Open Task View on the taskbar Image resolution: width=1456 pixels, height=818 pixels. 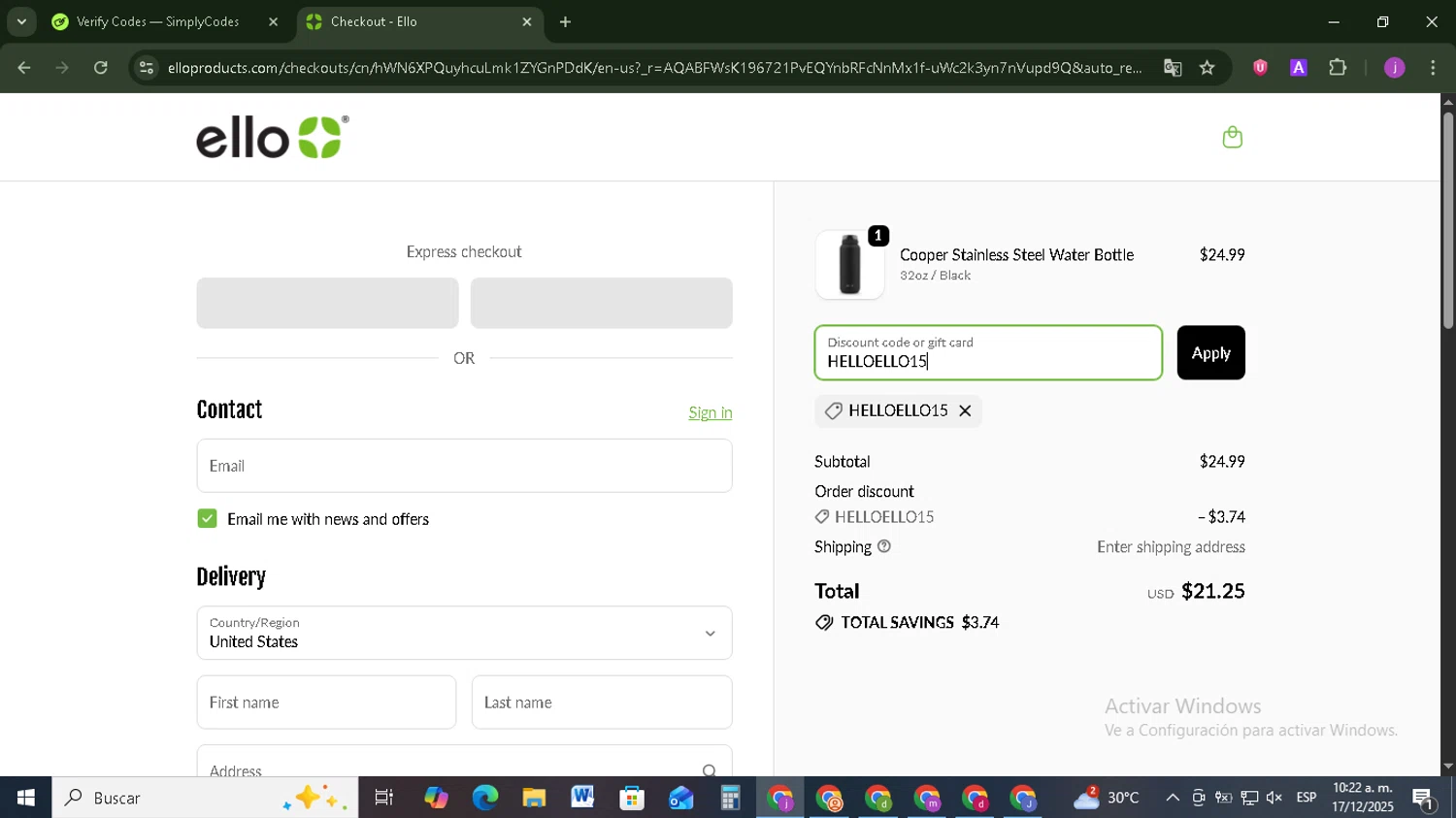pos(384,798)
